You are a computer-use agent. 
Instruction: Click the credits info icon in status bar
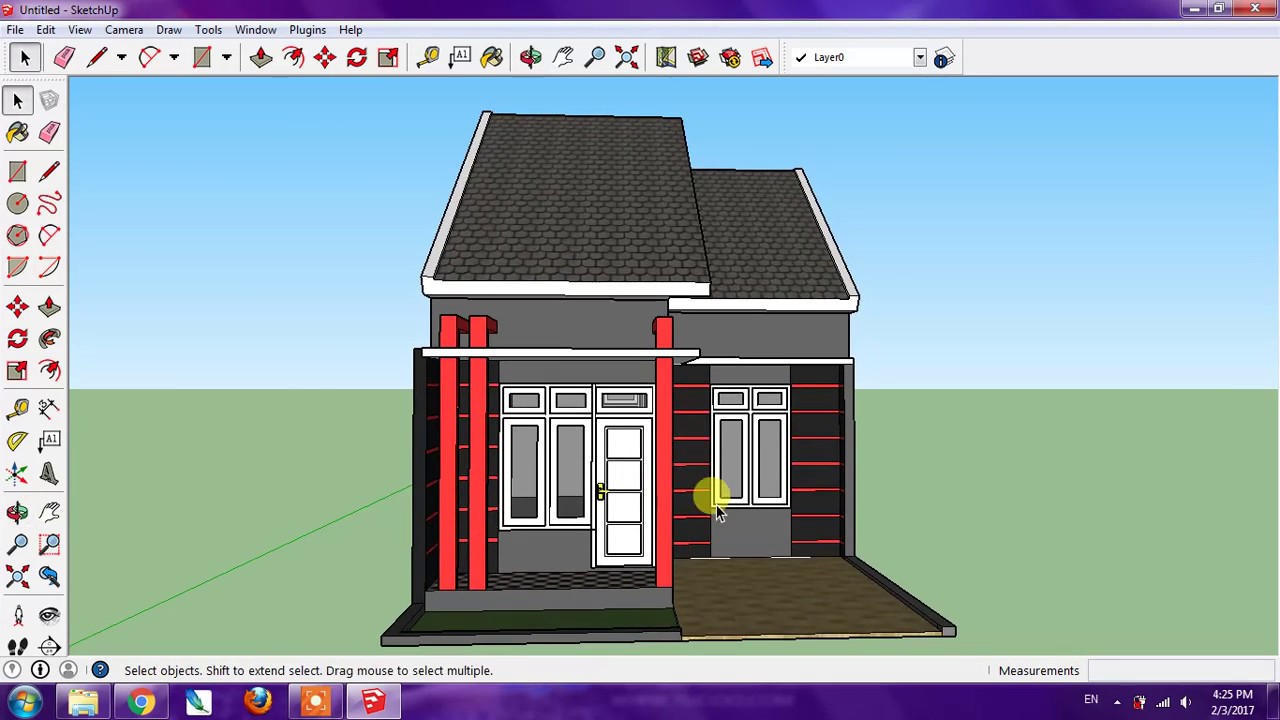(40, 670)
